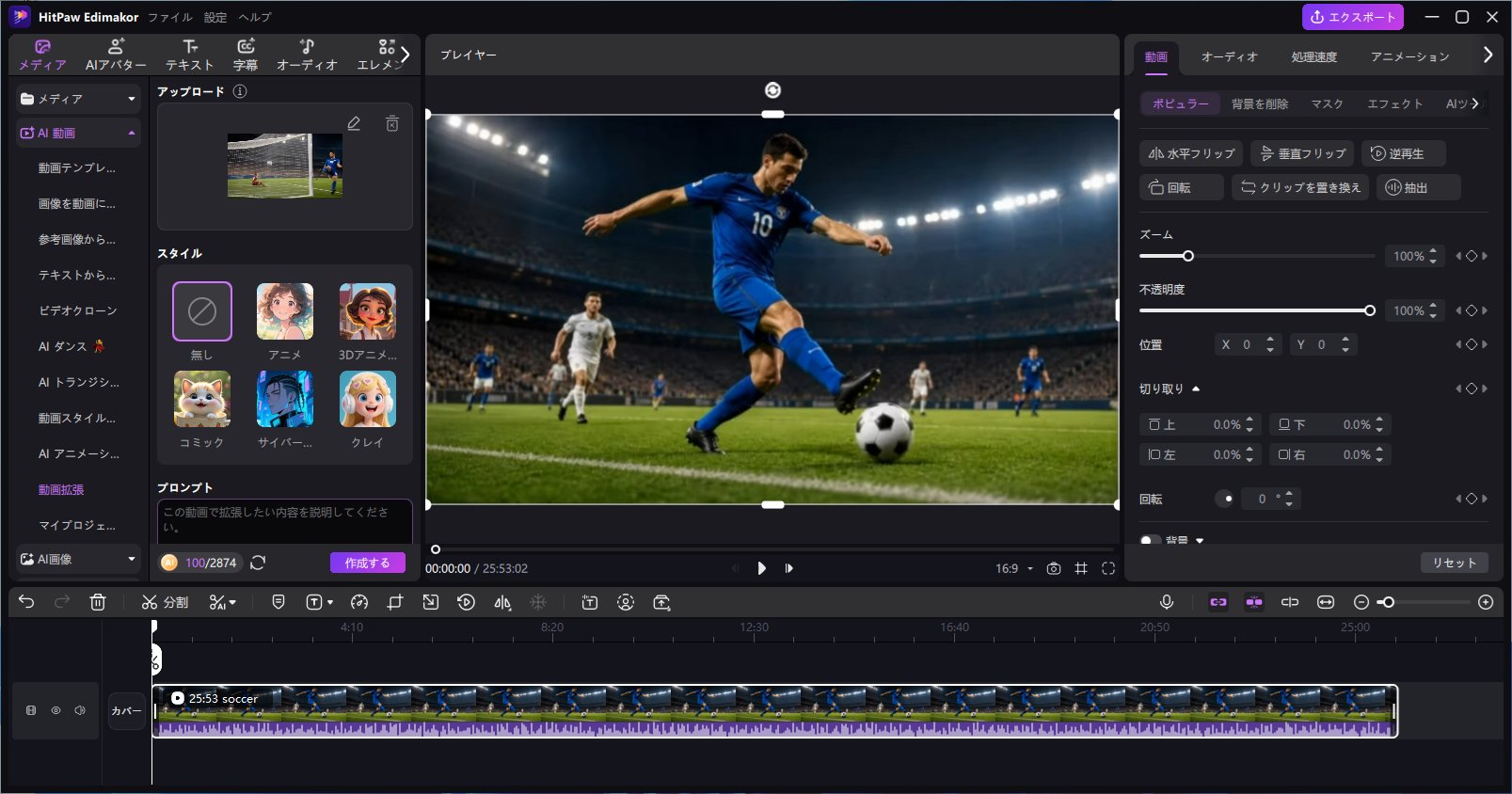
Task: Undo the last edit in the timeline toolbar
Action: [x=26, y=602]
